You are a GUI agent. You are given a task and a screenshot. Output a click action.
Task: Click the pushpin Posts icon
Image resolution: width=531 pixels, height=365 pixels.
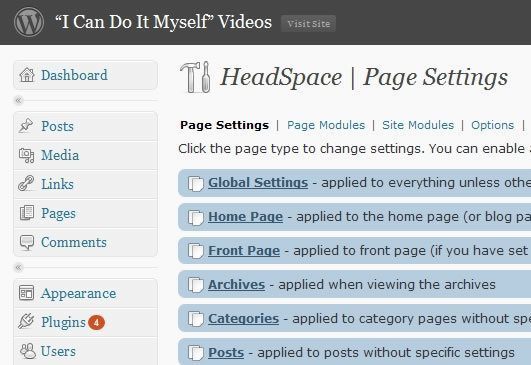[x=26, y=126]
